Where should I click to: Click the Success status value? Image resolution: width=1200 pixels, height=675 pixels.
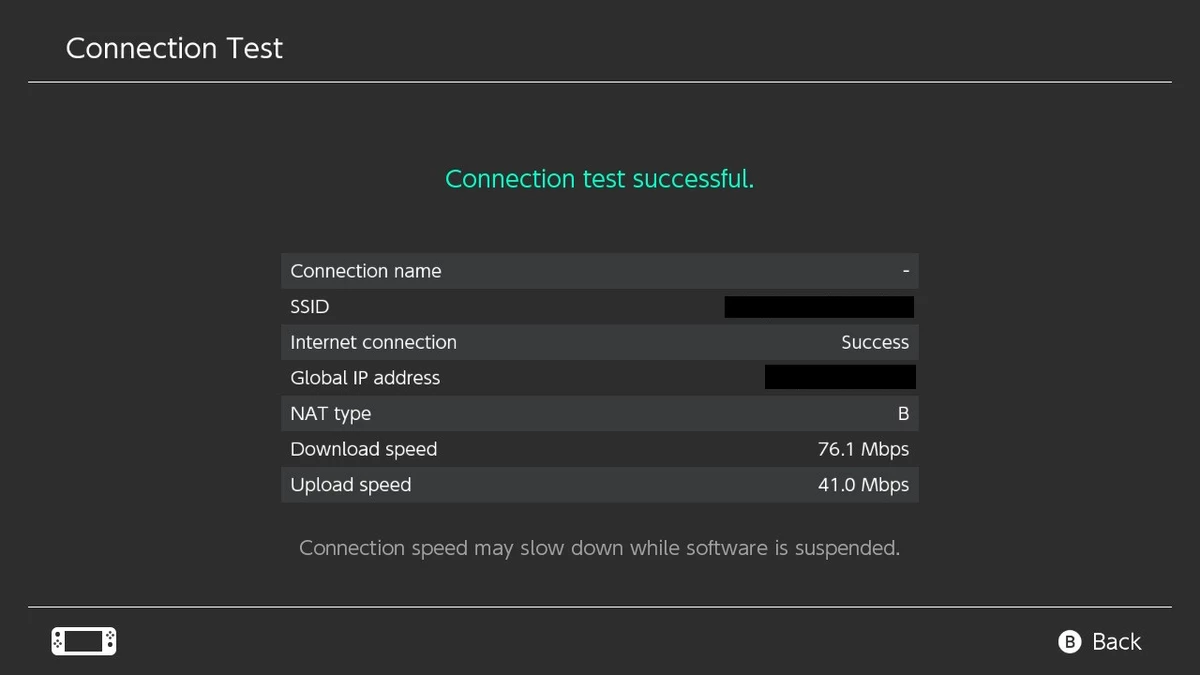pyautogui.click(x=875, y=342)
